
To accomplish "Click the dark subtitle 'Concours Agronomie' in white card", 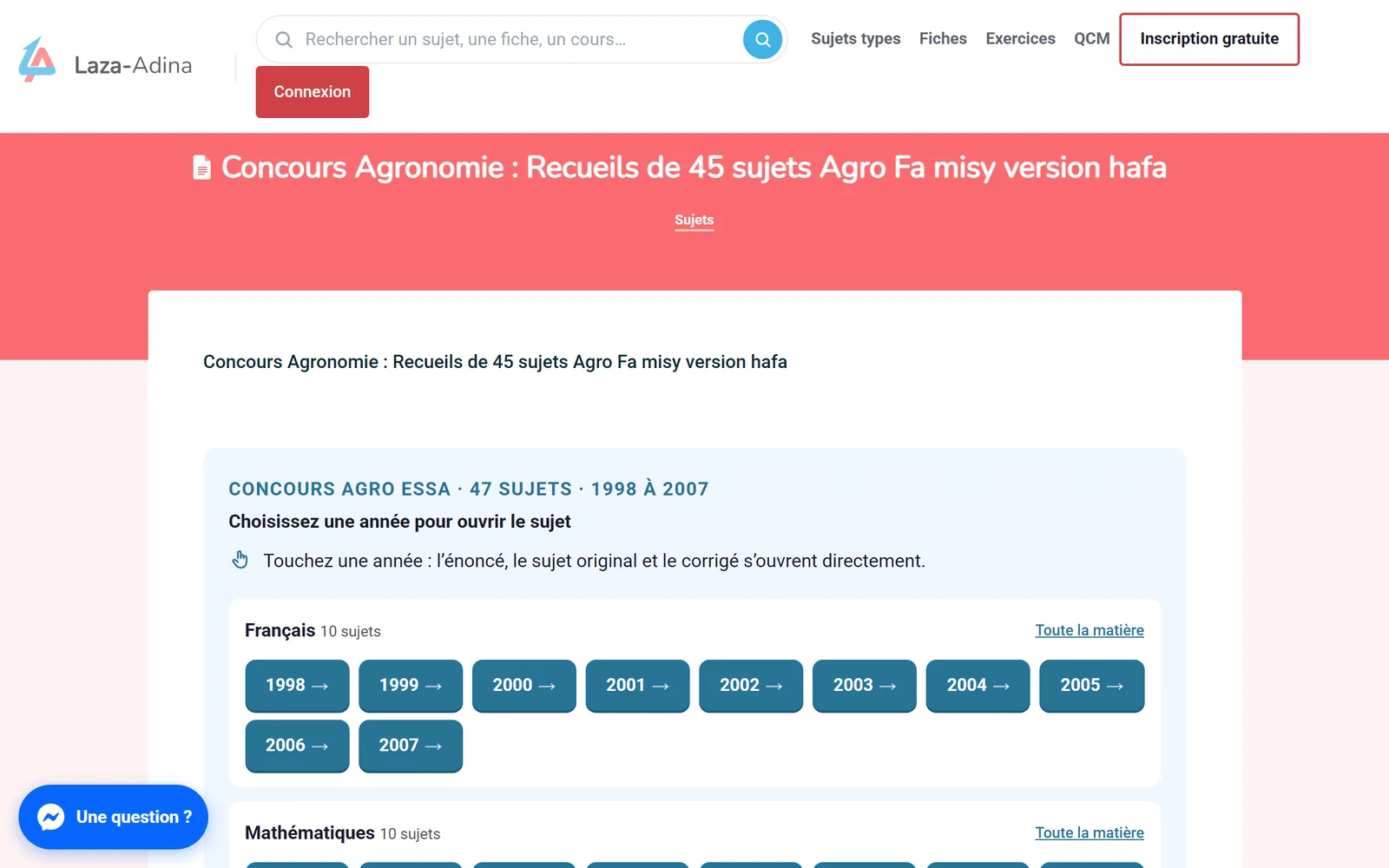I will [495, 362].
